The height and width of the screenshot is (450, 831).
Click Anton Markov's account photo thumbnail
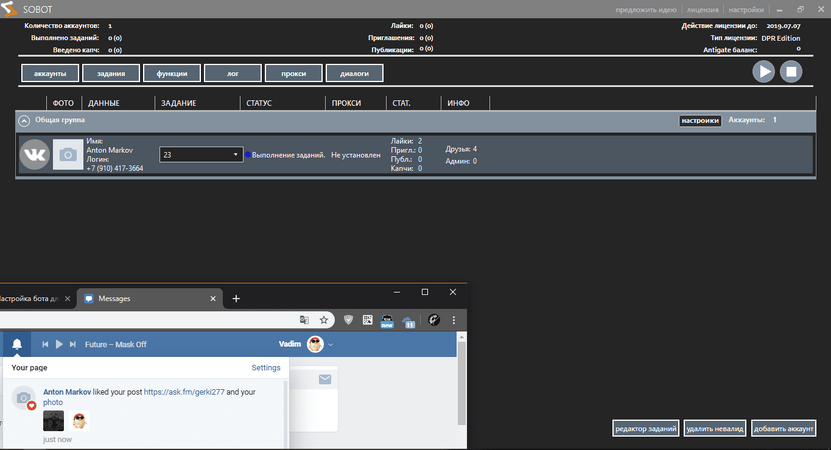[x=68, y=155]
